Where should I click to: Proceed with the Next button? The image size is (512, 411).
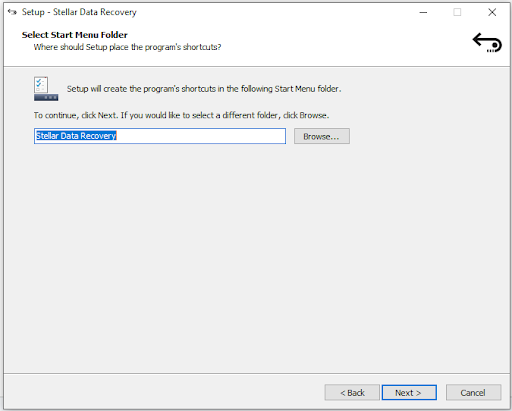pos(409,393)
